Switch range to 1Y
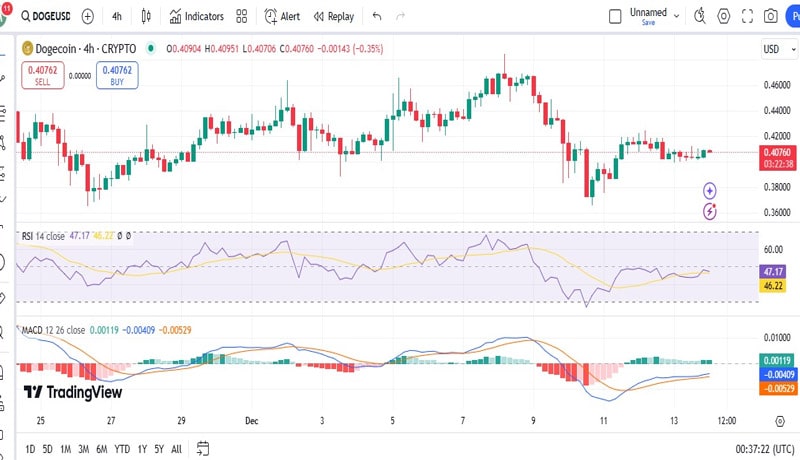 pyautogui.click(x=142, y=449)
